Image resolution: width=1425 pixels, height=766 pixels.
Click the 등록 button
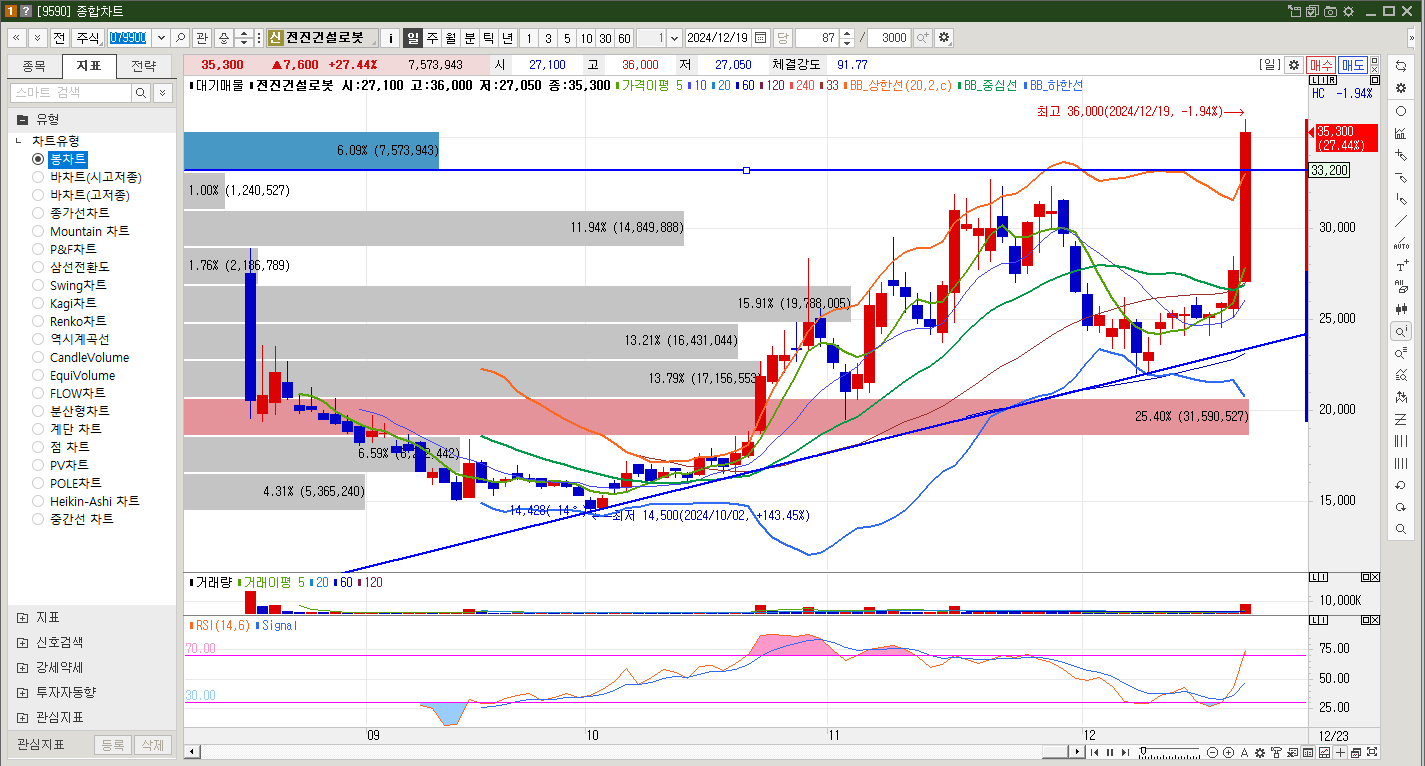[113, 745]
